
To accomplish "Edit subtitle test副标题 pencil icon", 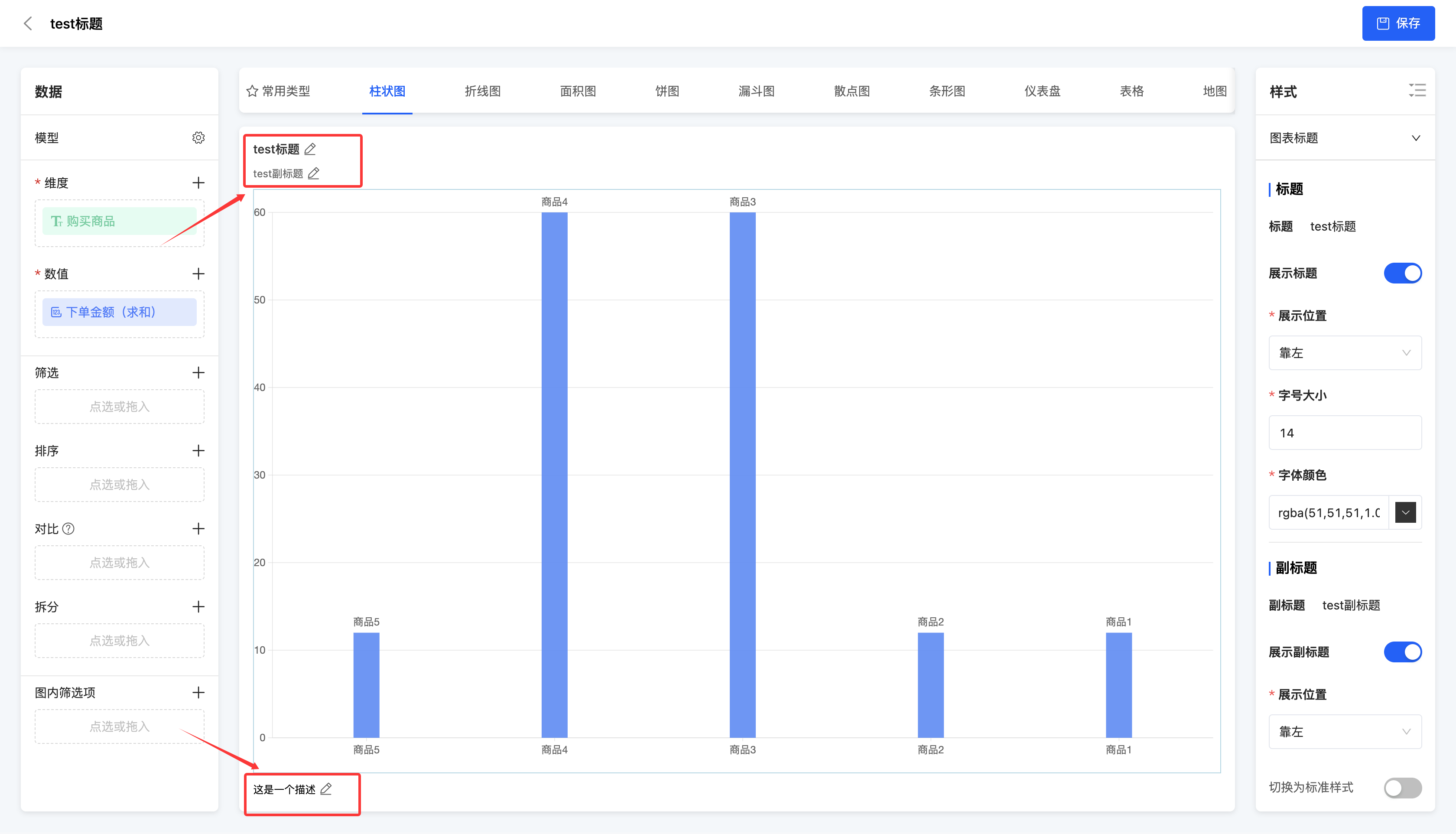I will [313, 173].
